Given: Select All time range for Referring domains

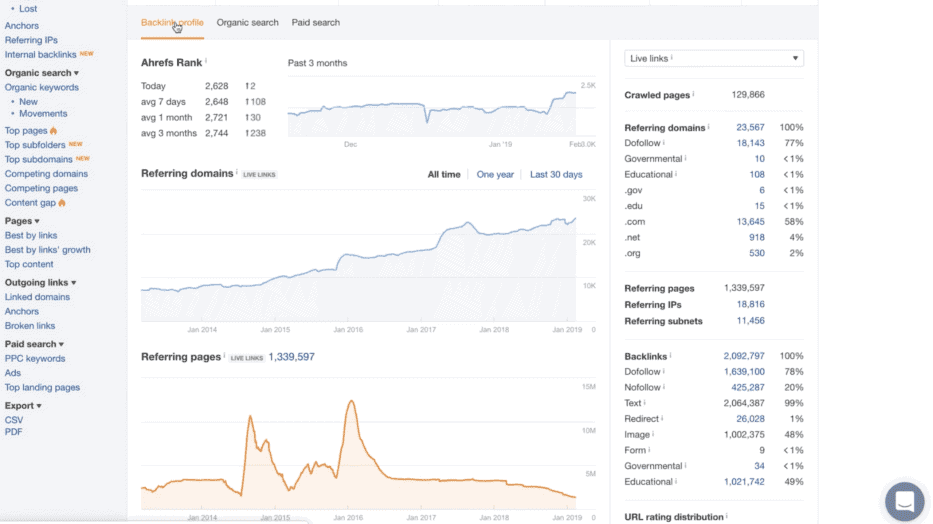Looking at the screenshot, I should click(x=444, y=174).
